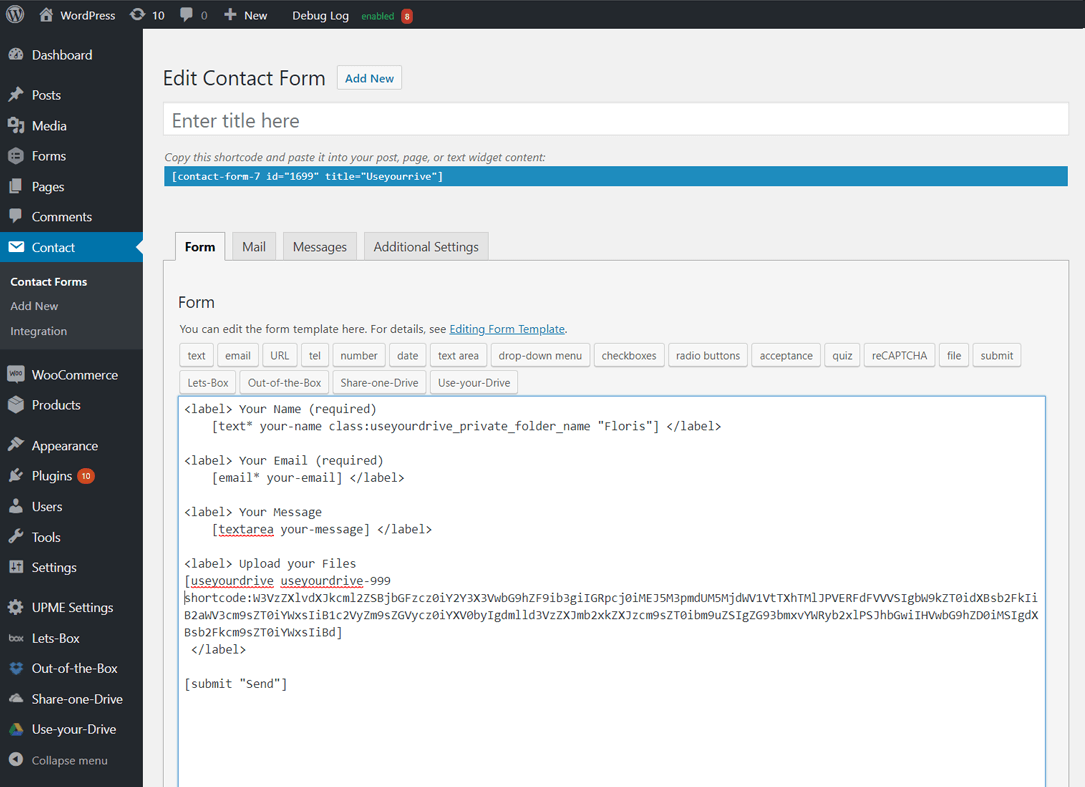Insert a tel tag

coord(315,355)
